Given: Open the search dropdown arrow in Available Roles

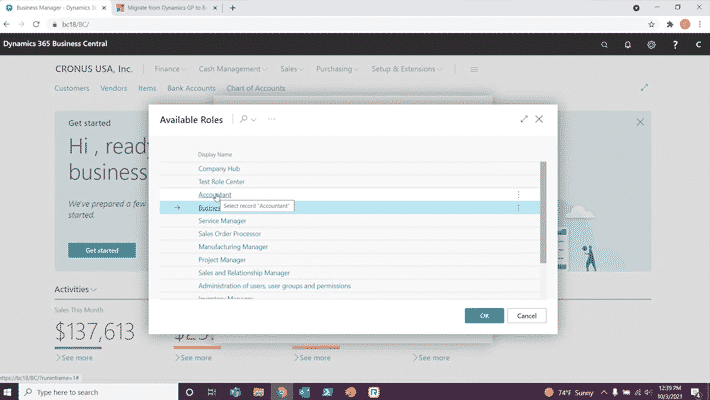Looking at the screenshot, I should tap(254, 120).
